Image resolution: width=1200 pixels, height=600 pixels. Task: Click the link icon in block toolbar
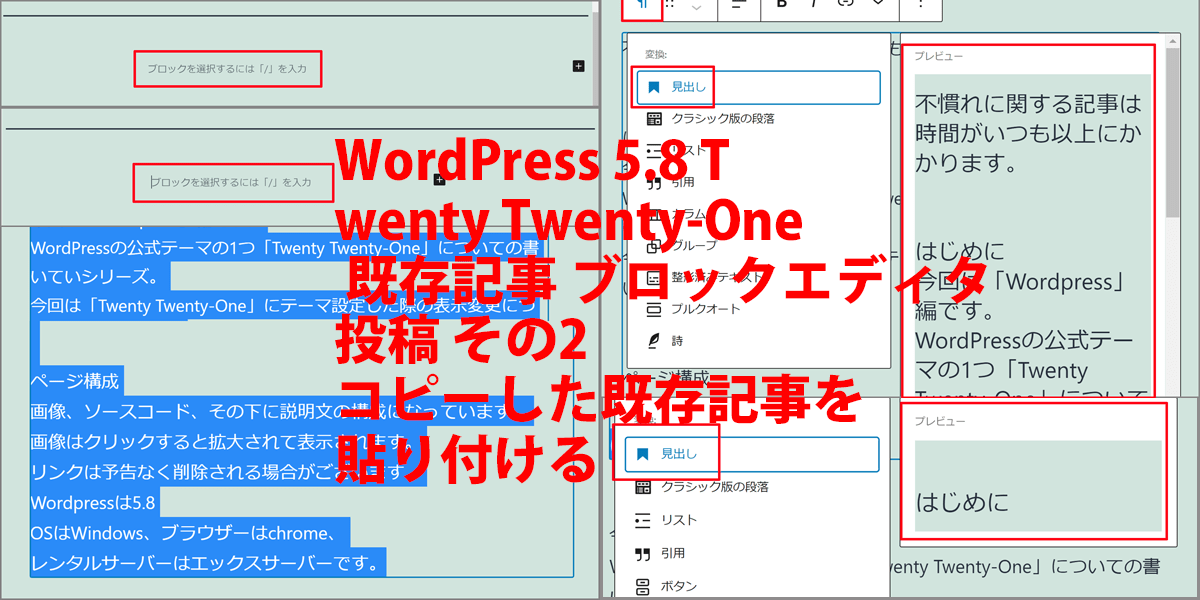(848, 5)
